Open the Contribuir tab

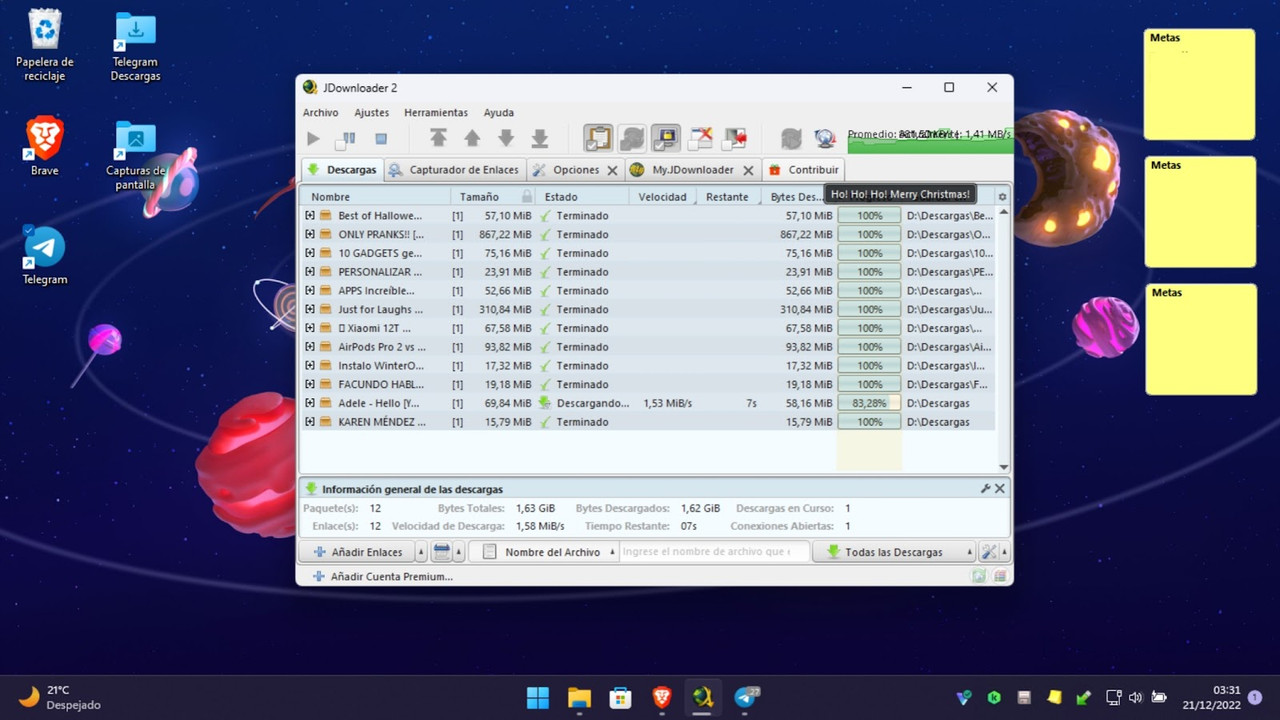(804, 170)
